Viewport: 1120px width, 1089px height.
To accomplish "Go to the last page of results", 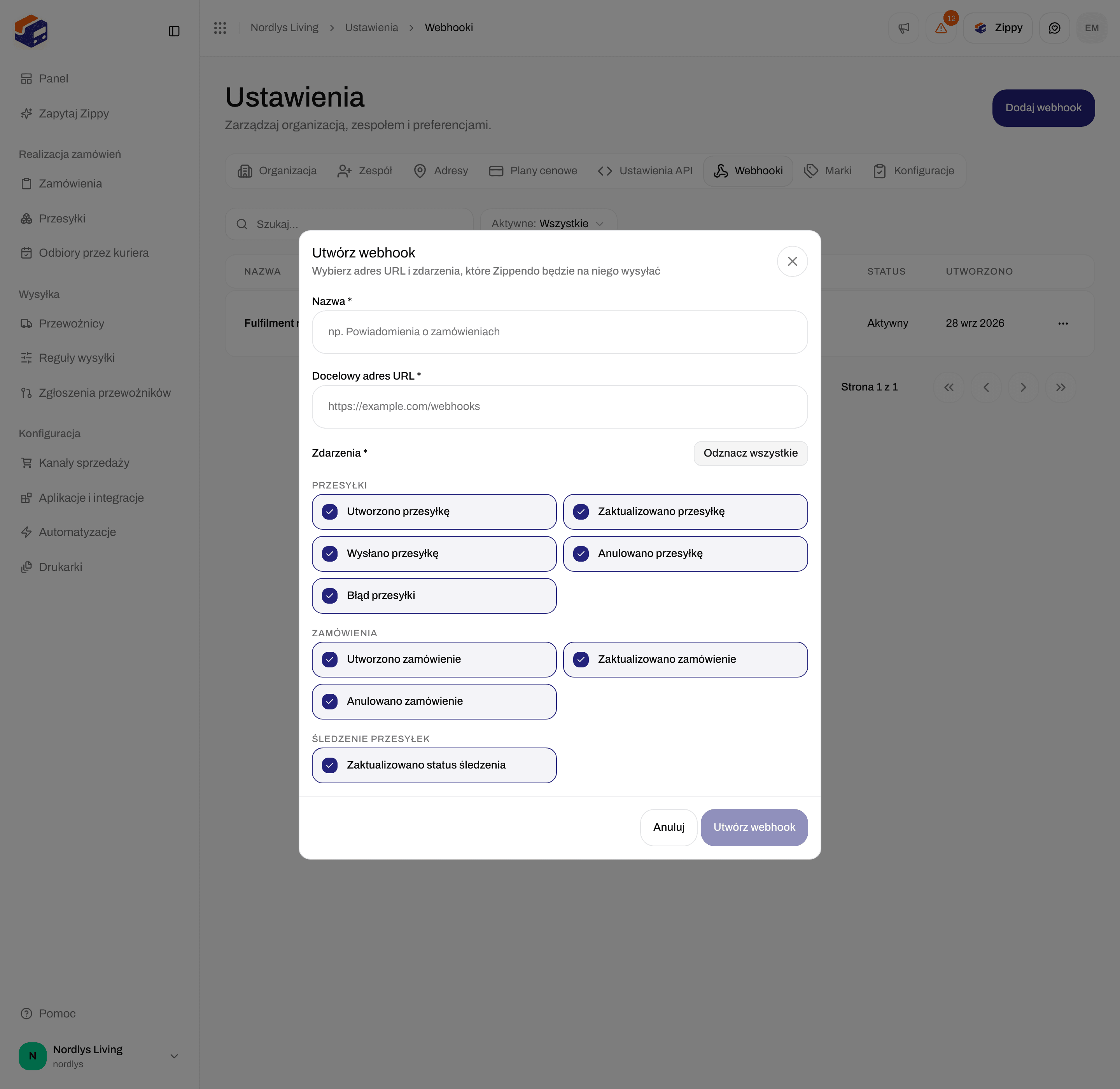I will click(x=1060, y=387).
